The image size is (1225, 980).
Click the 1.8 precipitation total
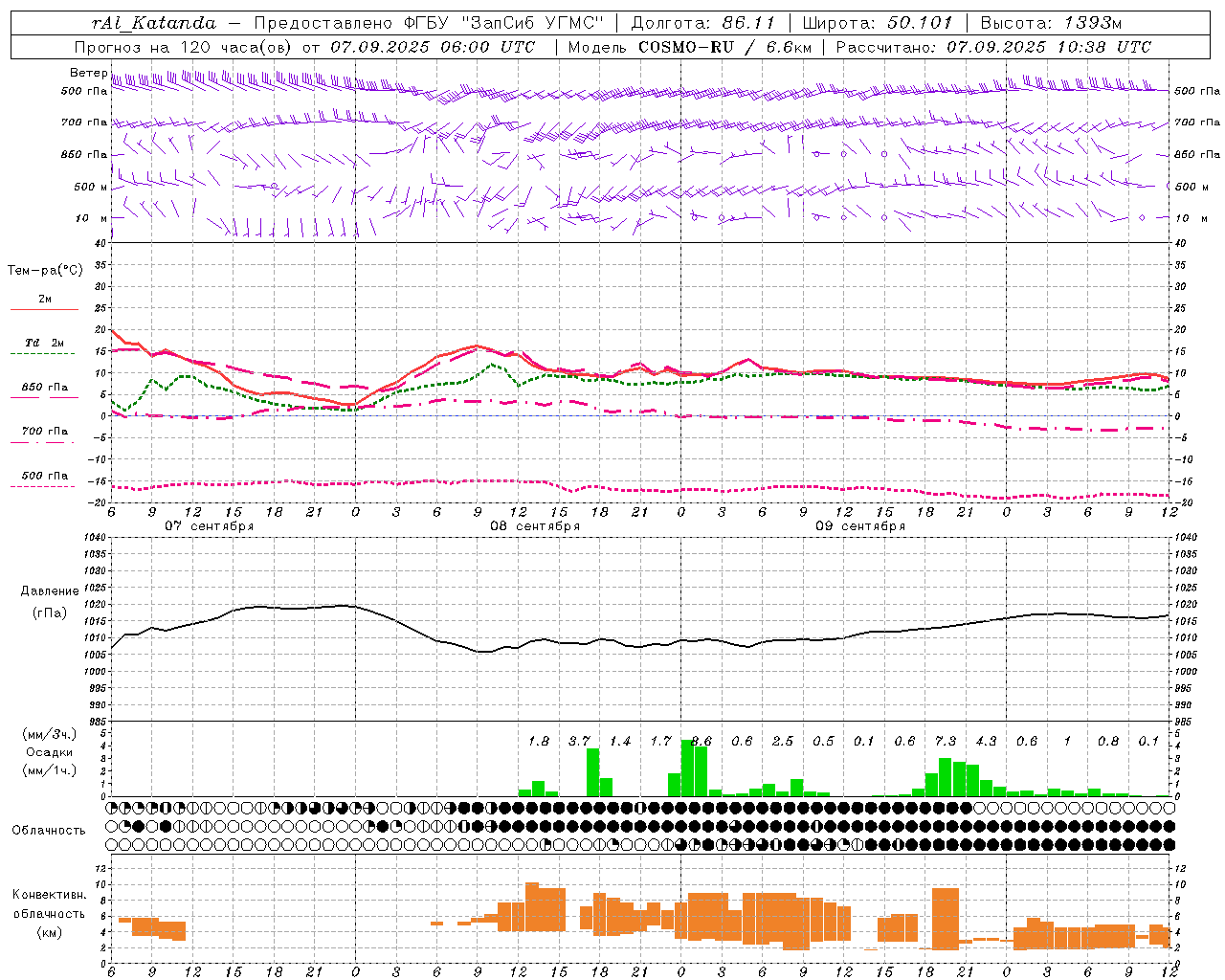click(539, 741)
